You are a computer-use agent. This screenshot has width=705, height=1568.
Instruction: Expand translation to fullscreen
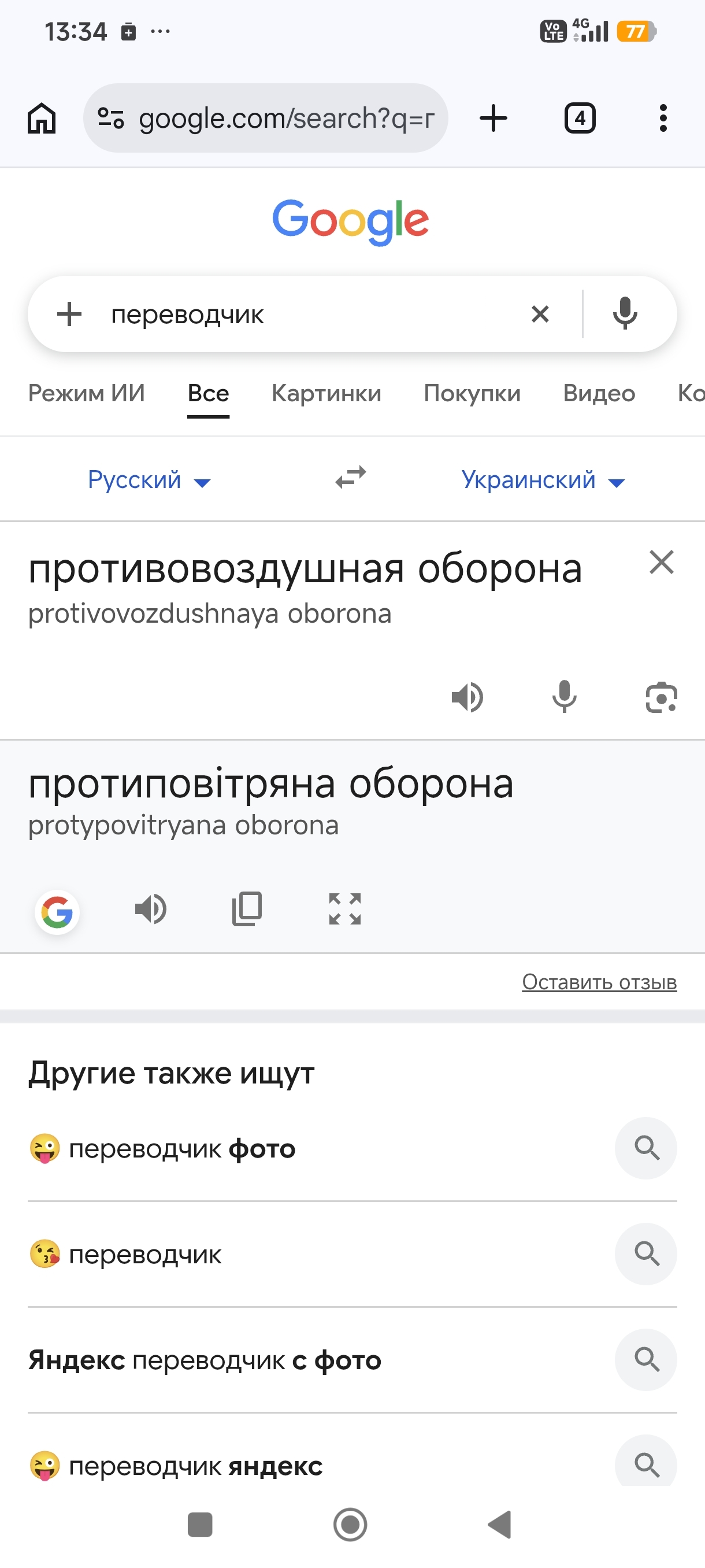[345, 909]
